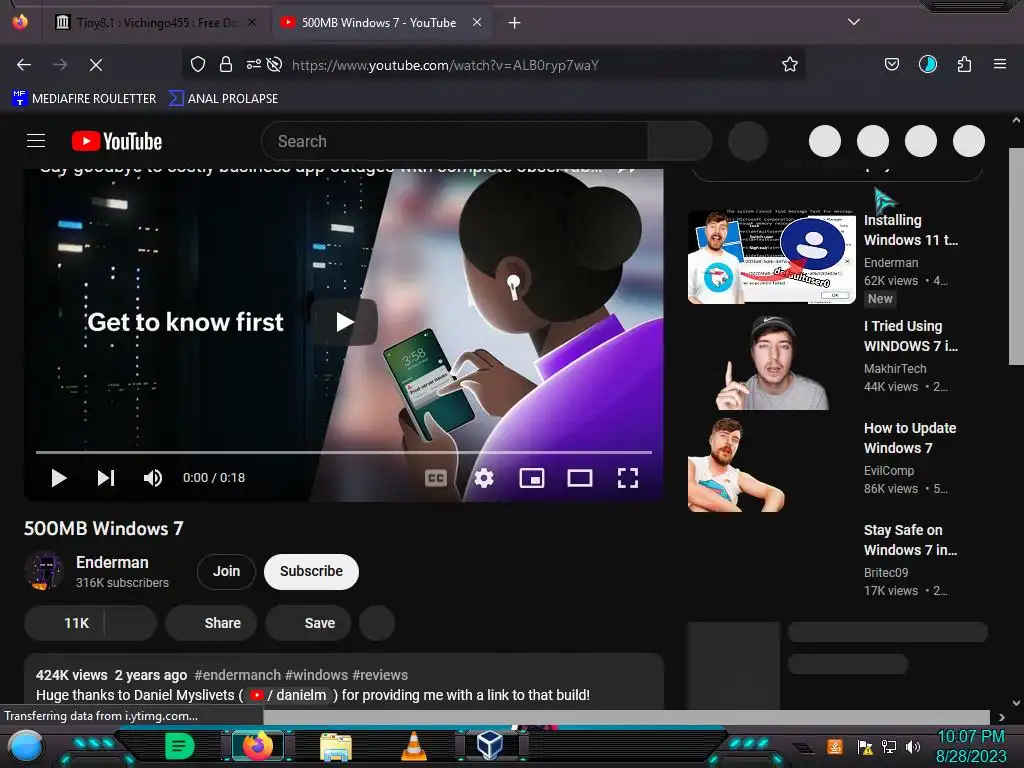Open the green notes app in the taskbar
1024x768 pixels.
[x=180, y=746]
